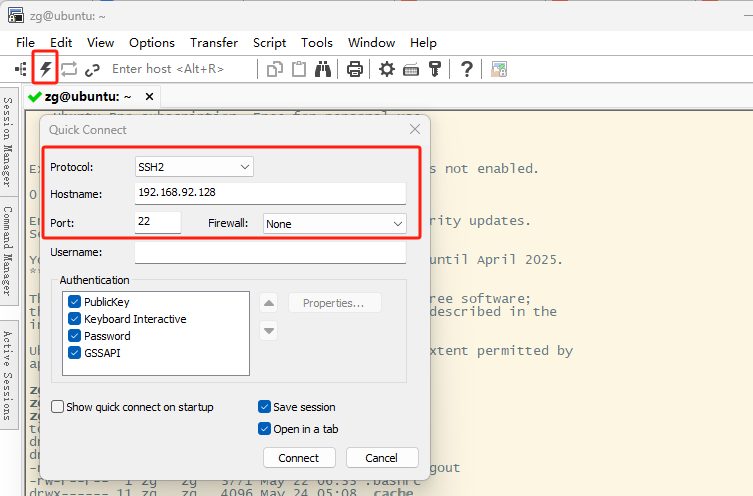
Task: Open the Session Manager side tab
Action: click(8, 142)
